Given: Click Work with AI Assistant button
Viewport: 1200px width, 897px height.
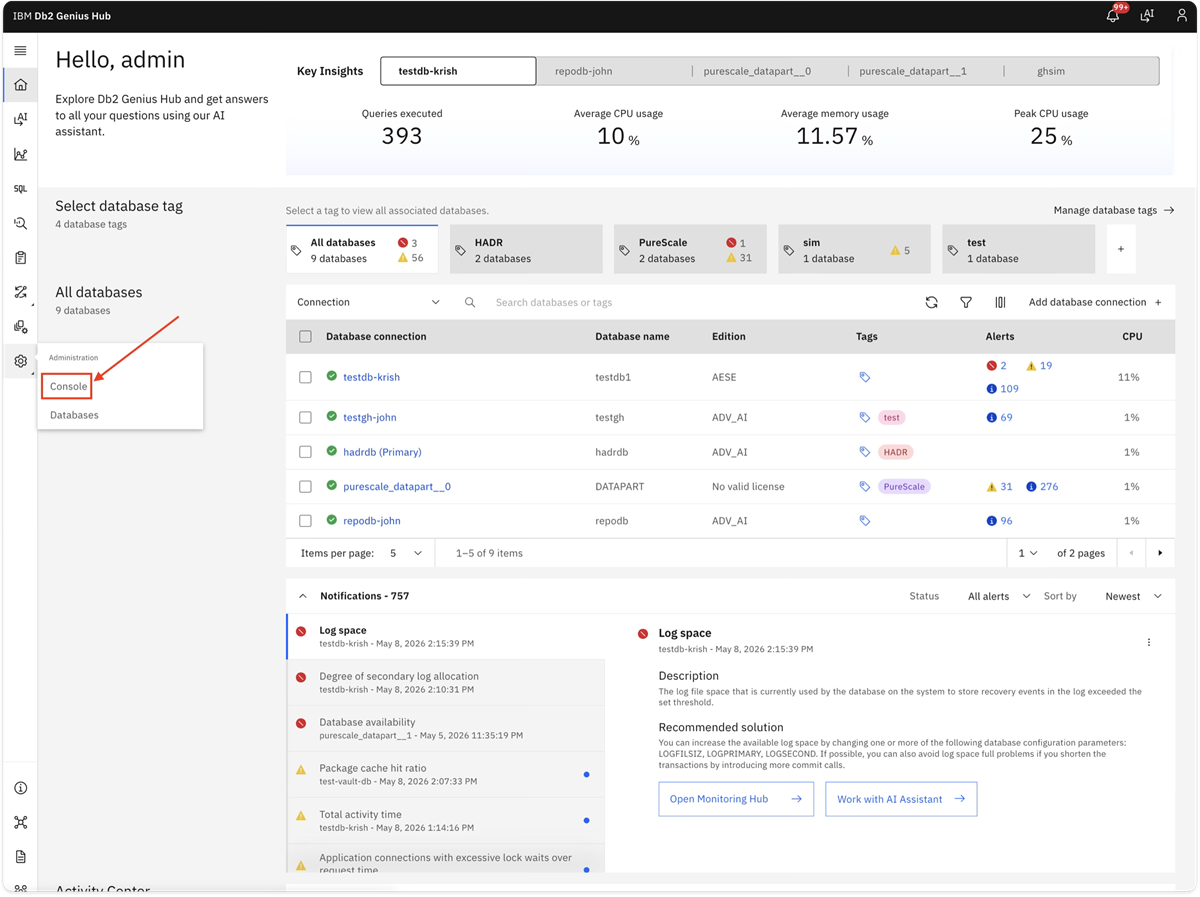Looking at the screenshot, I should click(x=901, y=799).
